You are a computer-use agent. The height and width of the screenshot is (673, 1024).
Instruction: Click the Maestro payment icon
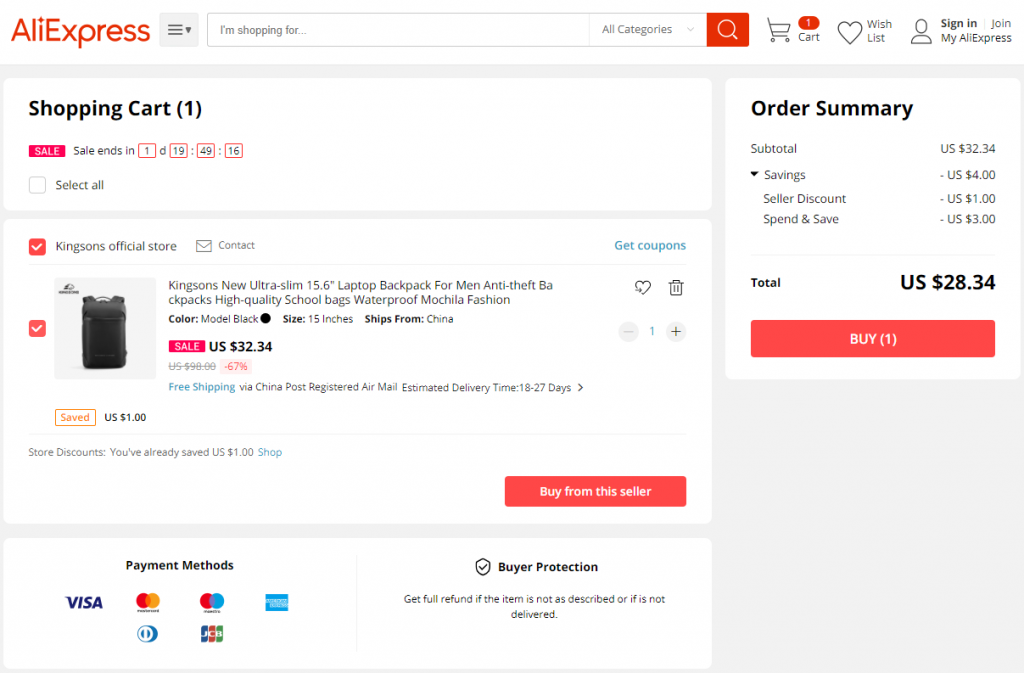click(212, 602)
